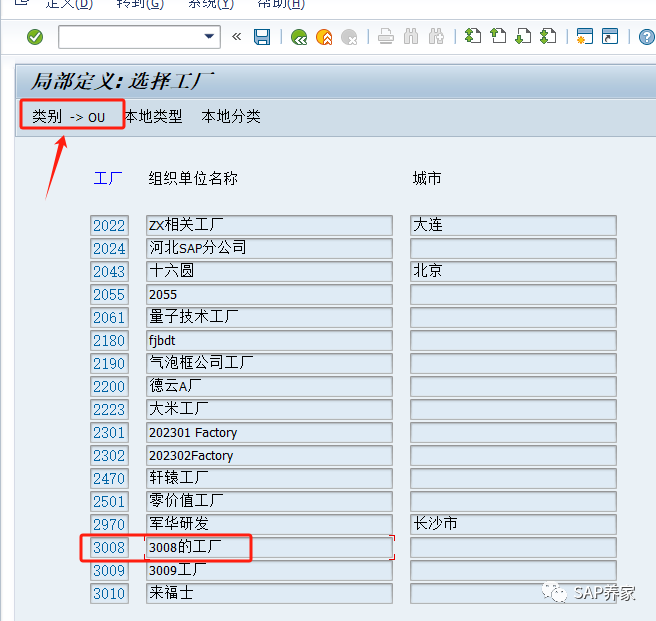Go to First Page icon

(x=473, y=36)
